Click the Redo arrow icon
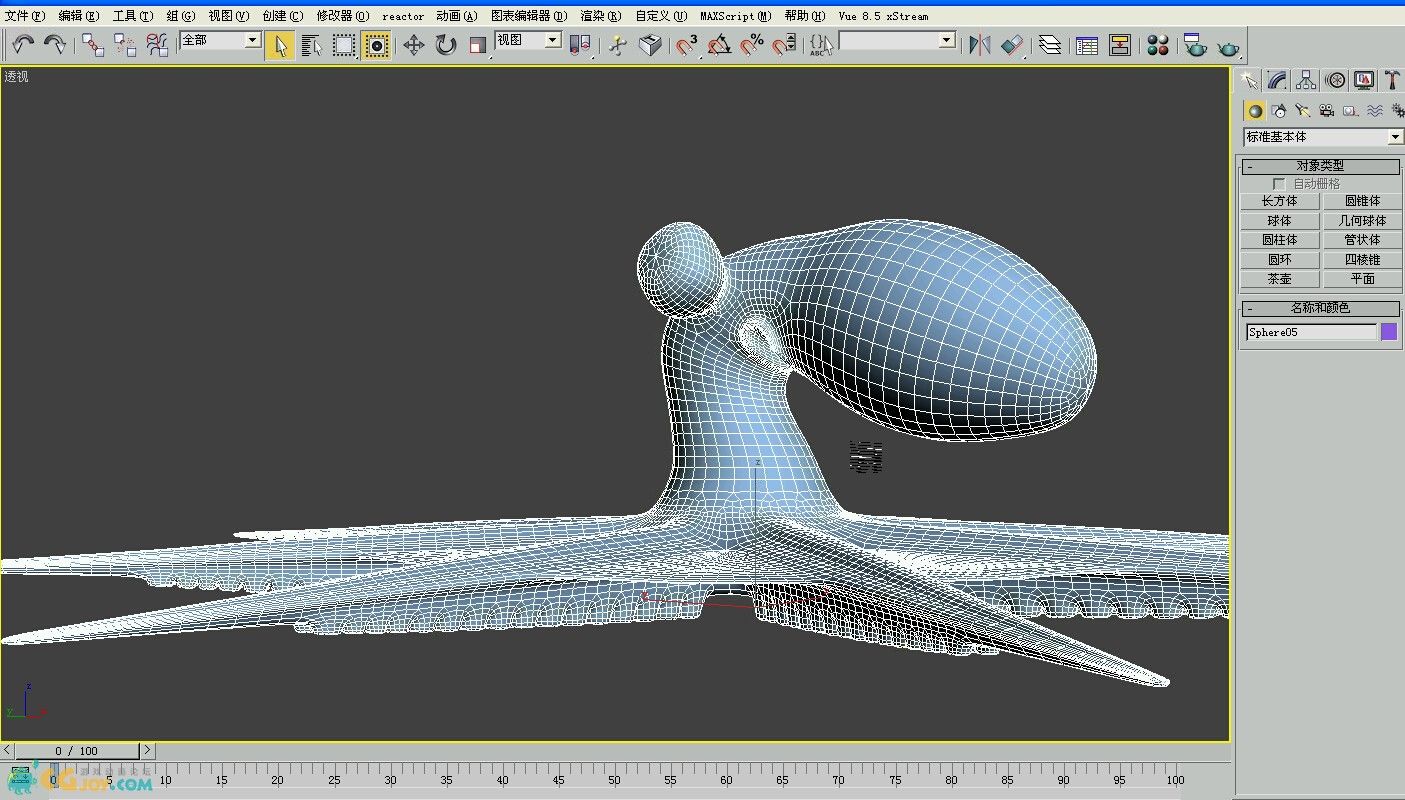This screenshot has width=1405, height=800. click(55, 44)
